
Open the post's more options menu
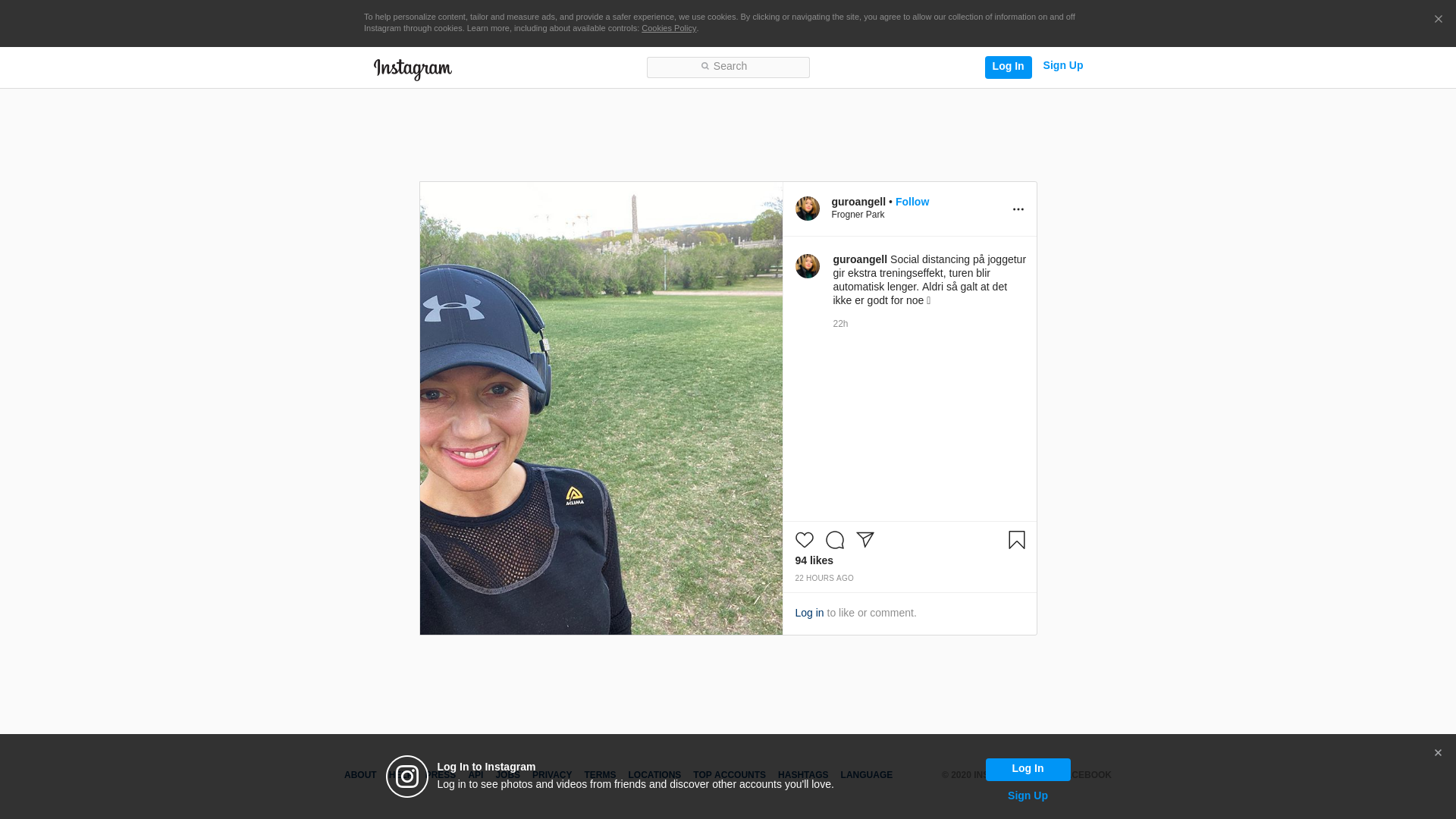coord(1018,209)
